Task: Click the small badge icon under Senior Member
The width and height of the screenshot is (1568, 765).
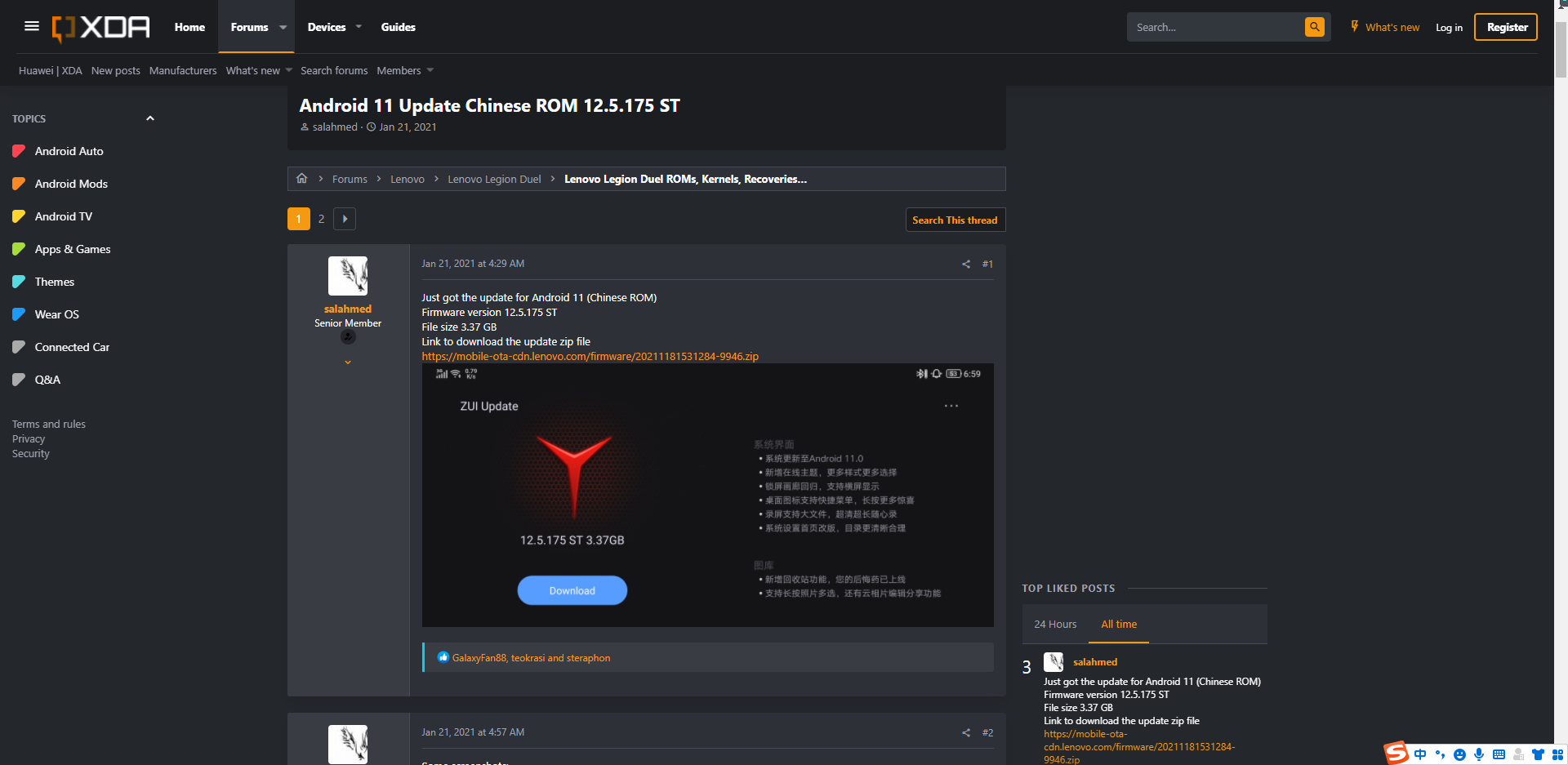Action: pos(348,337)
